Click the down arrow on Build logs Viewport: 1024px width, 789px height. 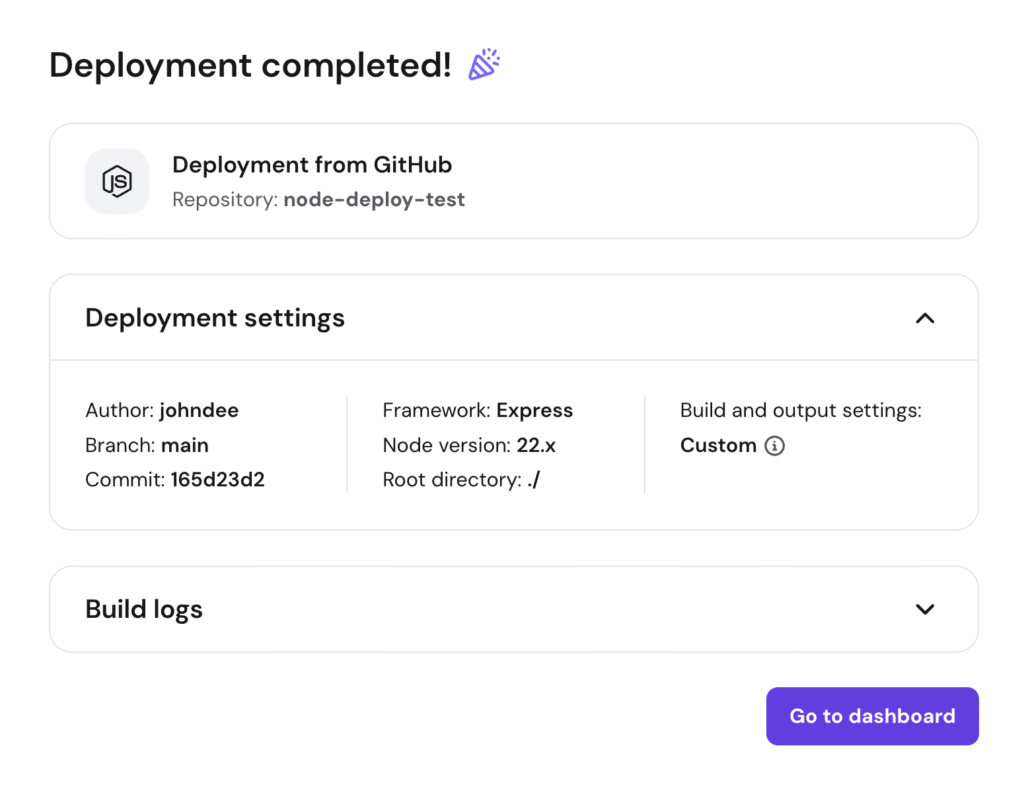coord(925,609)
